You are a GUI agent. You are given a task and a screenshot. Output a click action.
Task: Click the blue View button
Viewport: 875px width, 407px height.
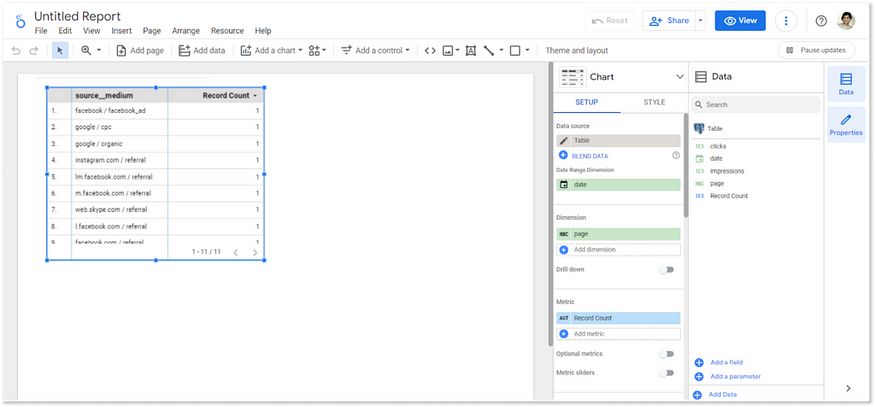click(x=739, y=21)
